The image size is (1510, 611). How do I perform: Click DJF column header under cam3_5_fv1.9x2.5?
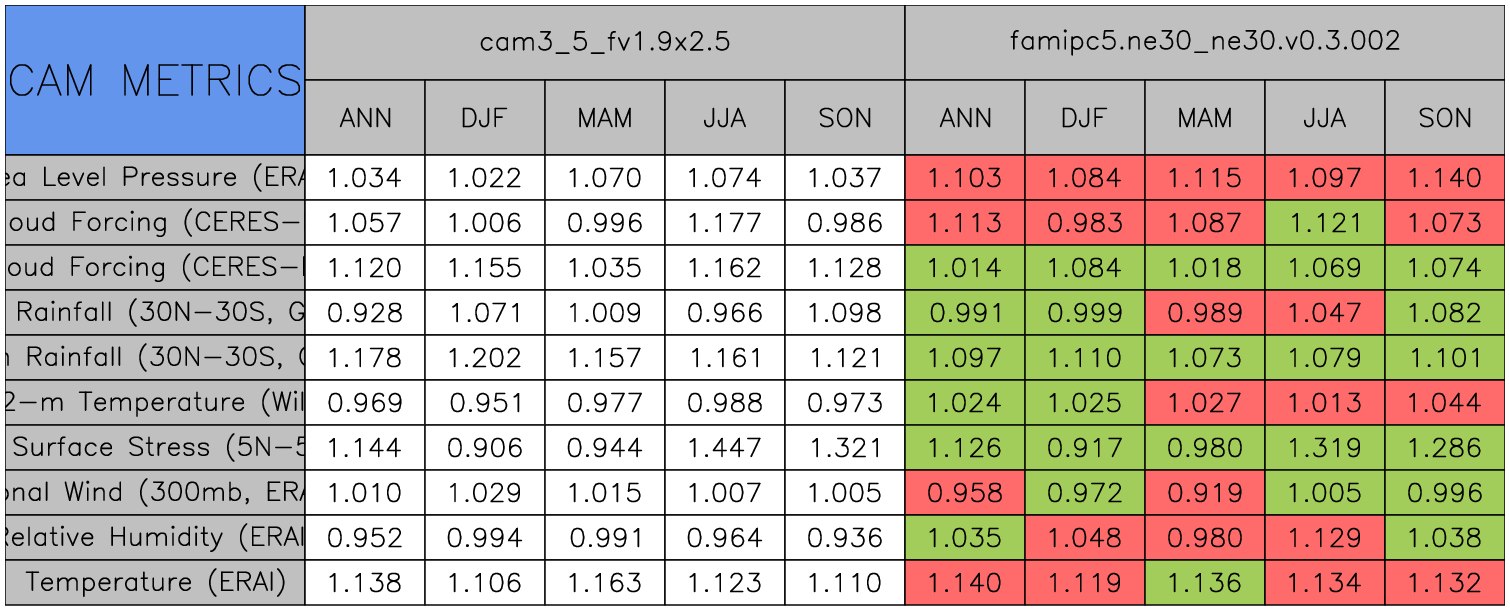click(484, 118)
